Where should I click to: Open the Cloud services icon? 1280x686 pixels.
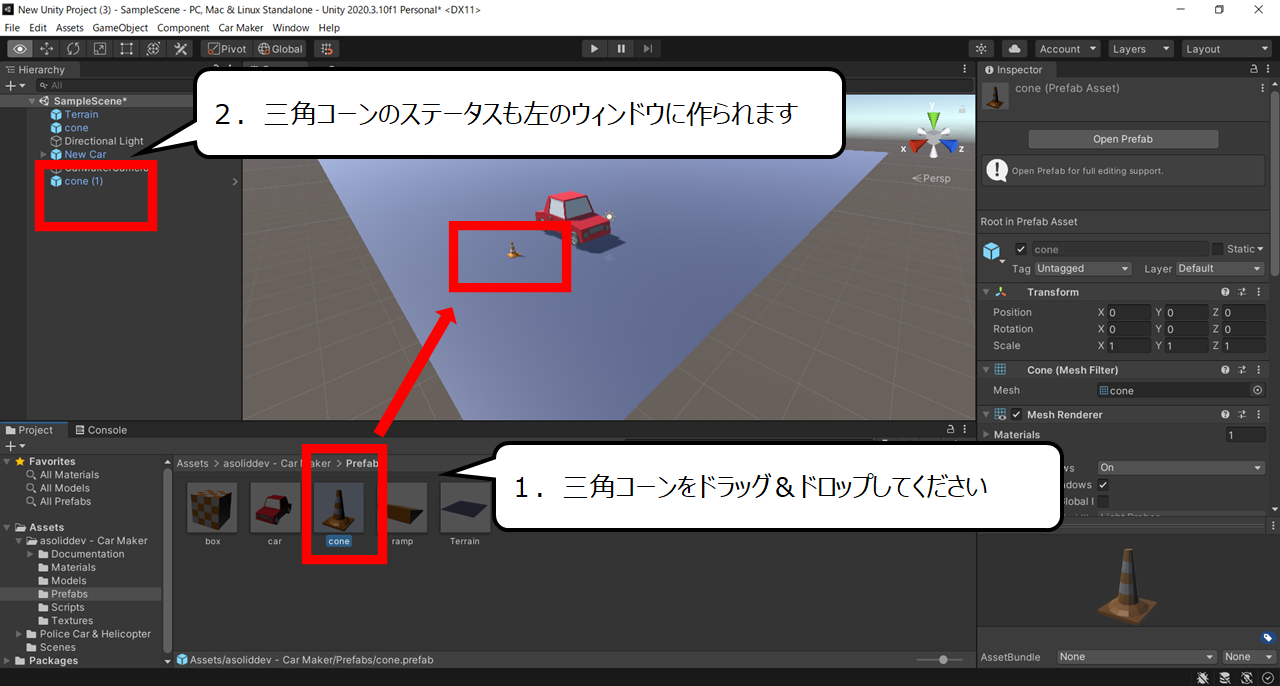click(1015, 49)
